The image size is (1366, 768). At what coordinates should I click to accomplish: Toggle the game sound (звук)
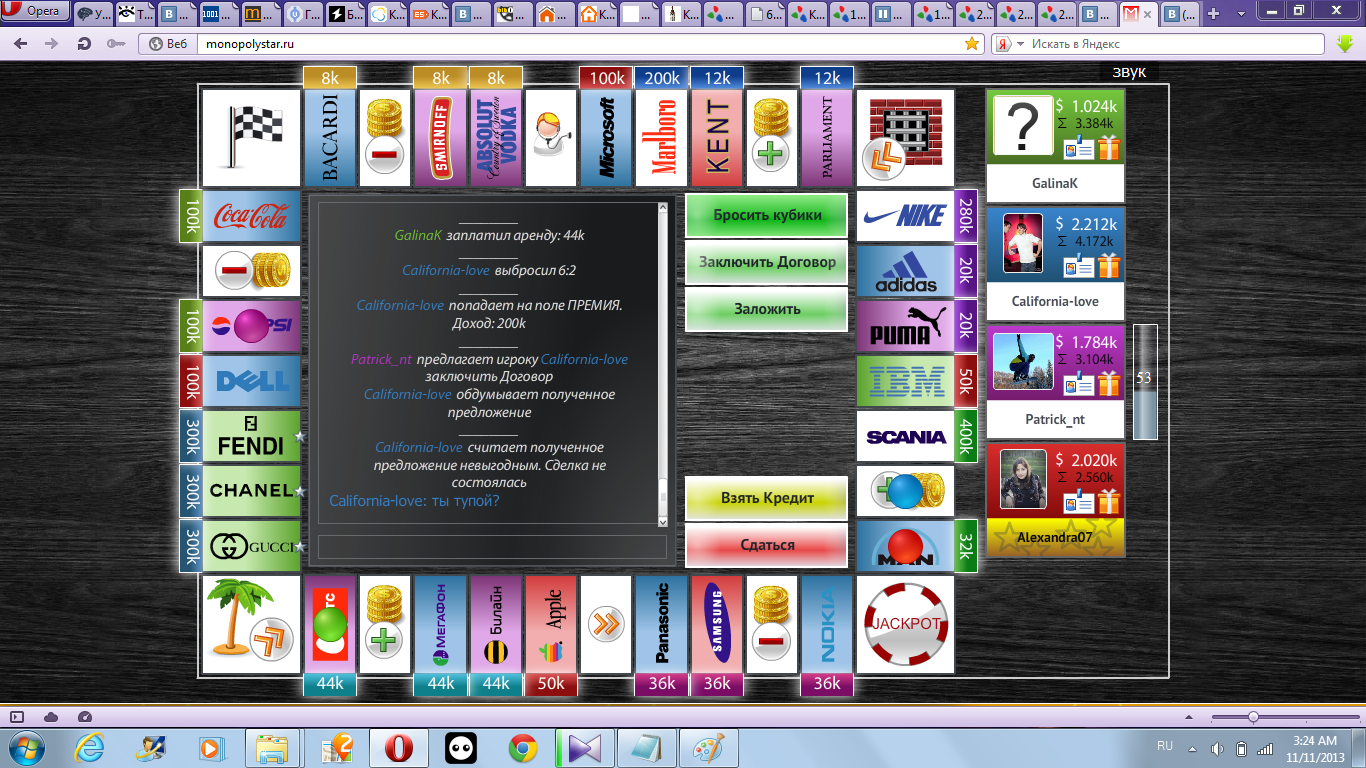tap(1128, 72)
